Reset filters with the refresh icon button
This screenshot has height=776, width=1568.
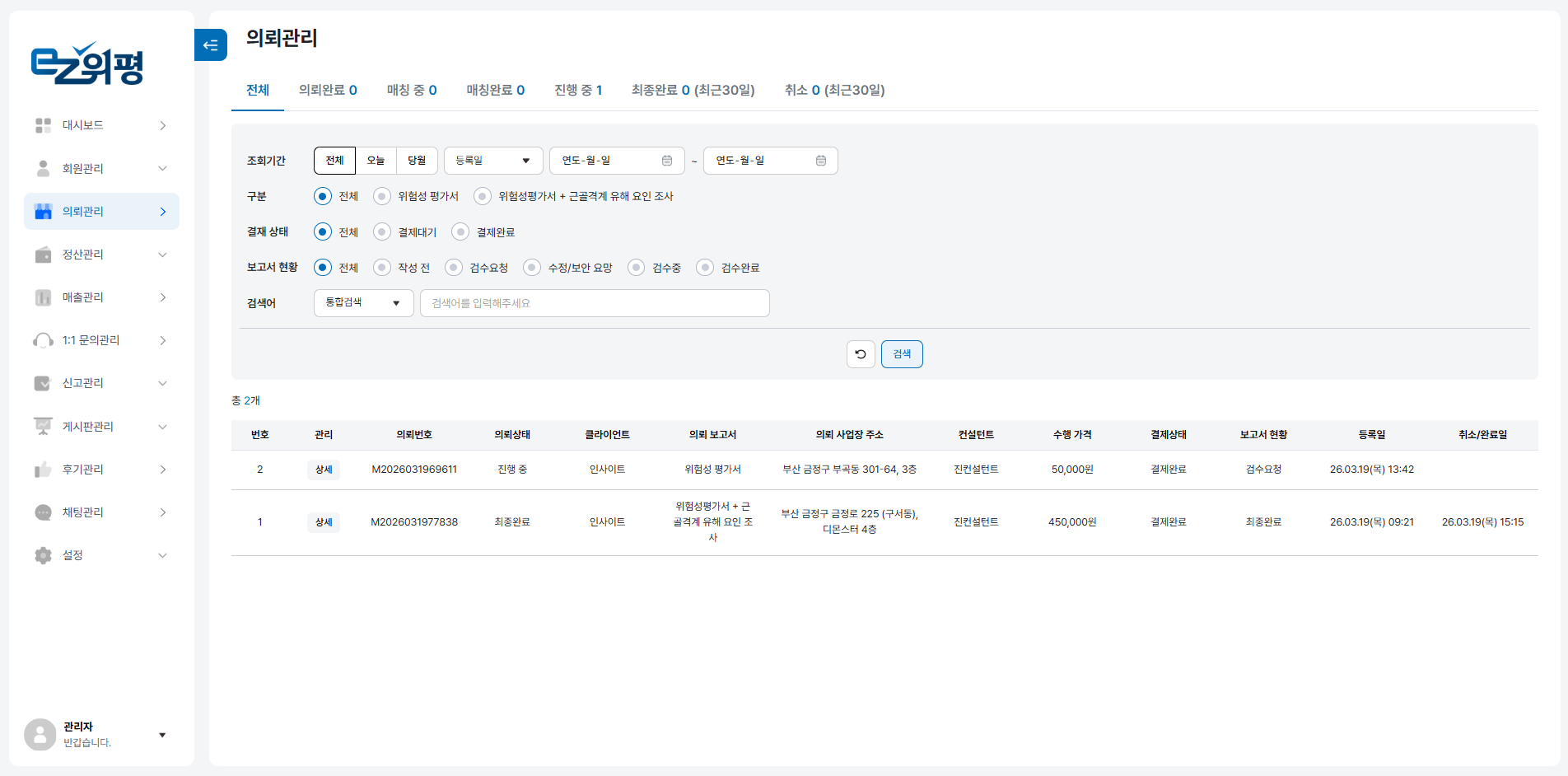point(861,354)
